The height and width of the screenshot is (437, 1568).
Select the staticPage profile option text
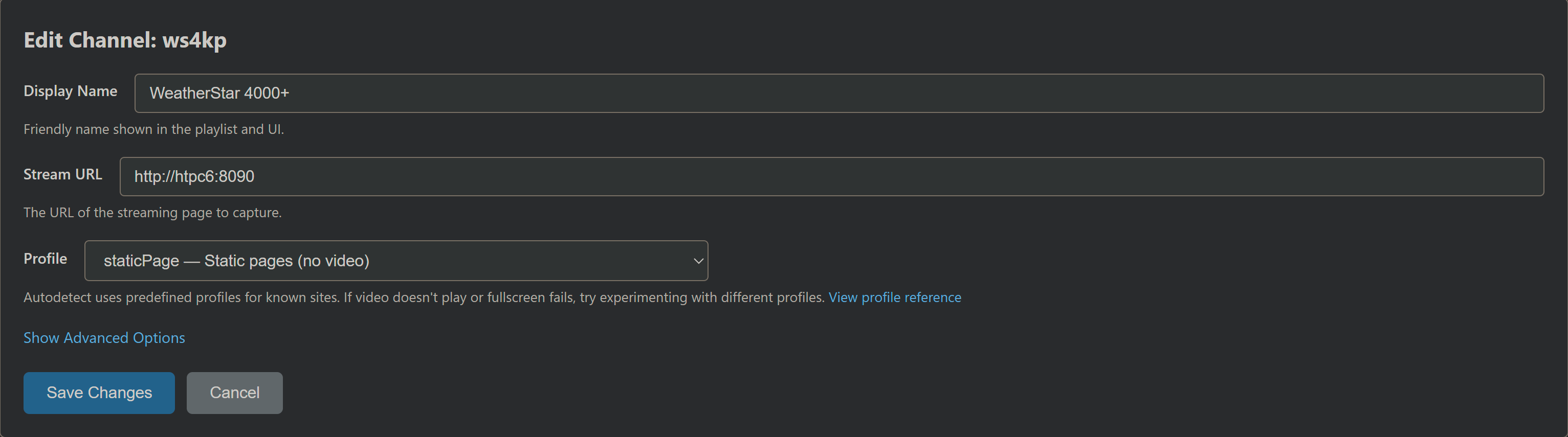pyautogui.click(x=236, y=261)
